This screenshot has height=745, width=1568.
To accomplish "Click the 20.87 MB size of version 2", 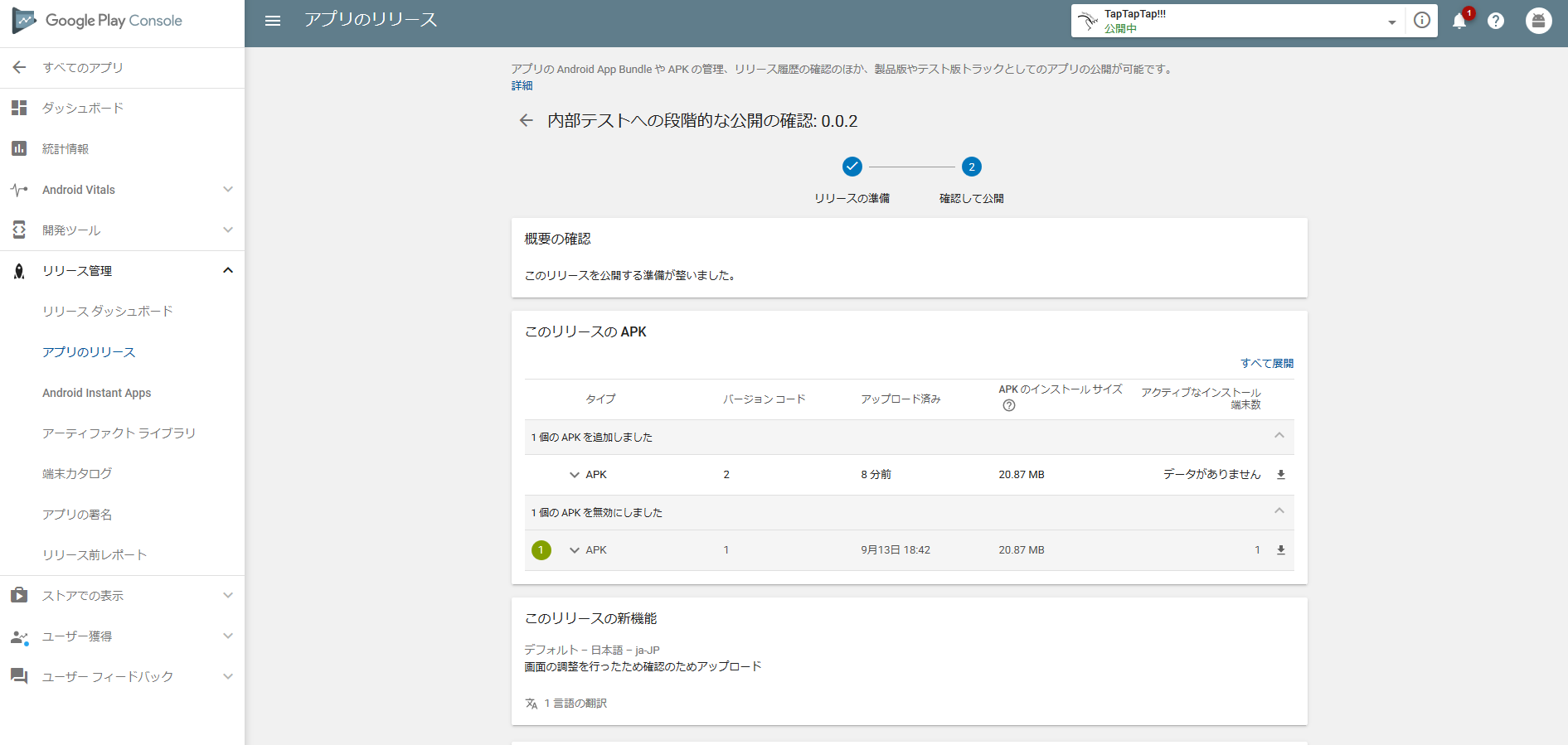I will pos(1022,475).
